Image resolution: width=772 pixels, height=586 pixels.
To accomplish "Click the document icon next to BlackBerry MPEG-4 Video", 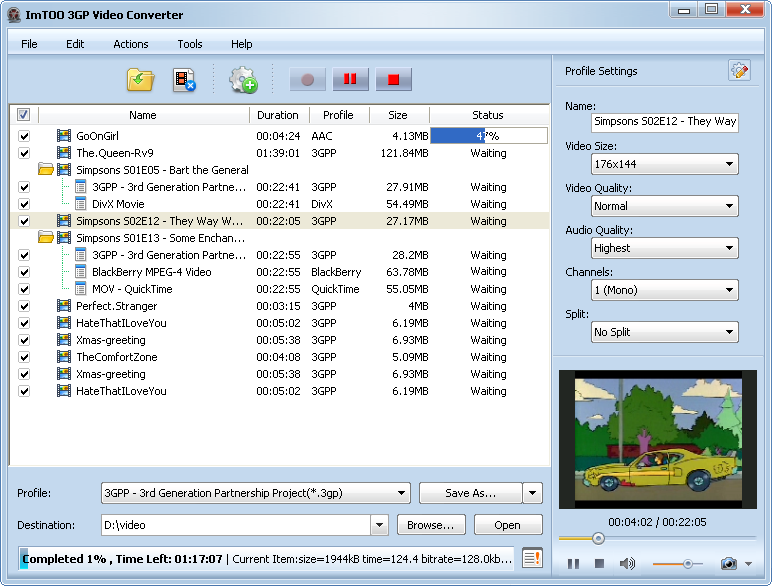I will click(81, 271).
